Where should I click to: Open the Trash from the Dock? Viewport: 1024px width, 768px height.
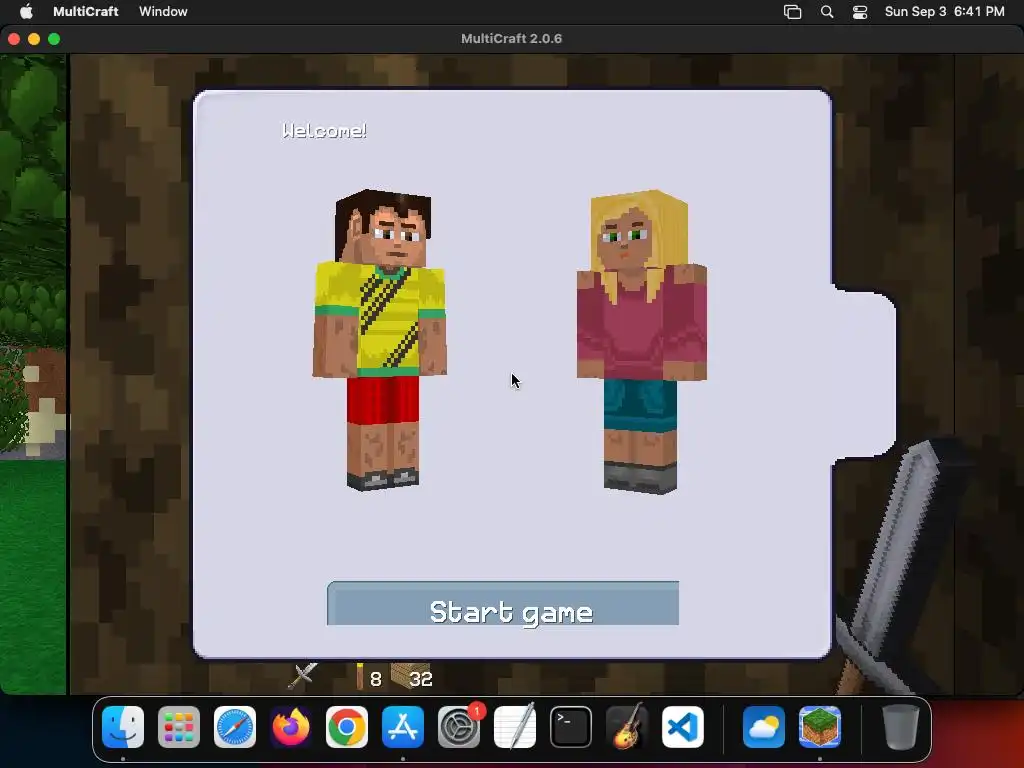click(901, 727)
